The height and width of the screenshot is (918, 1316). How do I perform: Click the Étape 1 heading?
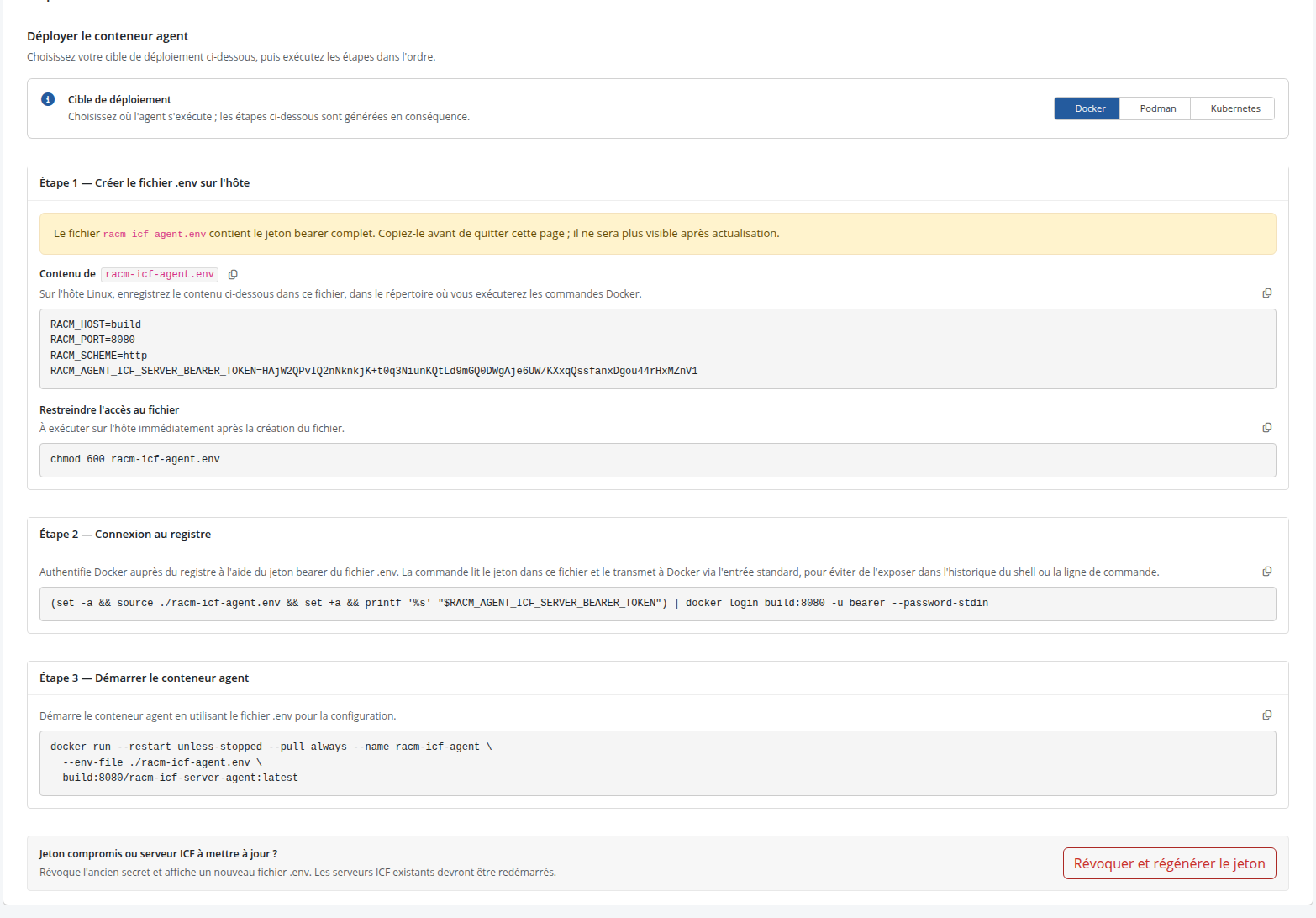coord(145,182)
